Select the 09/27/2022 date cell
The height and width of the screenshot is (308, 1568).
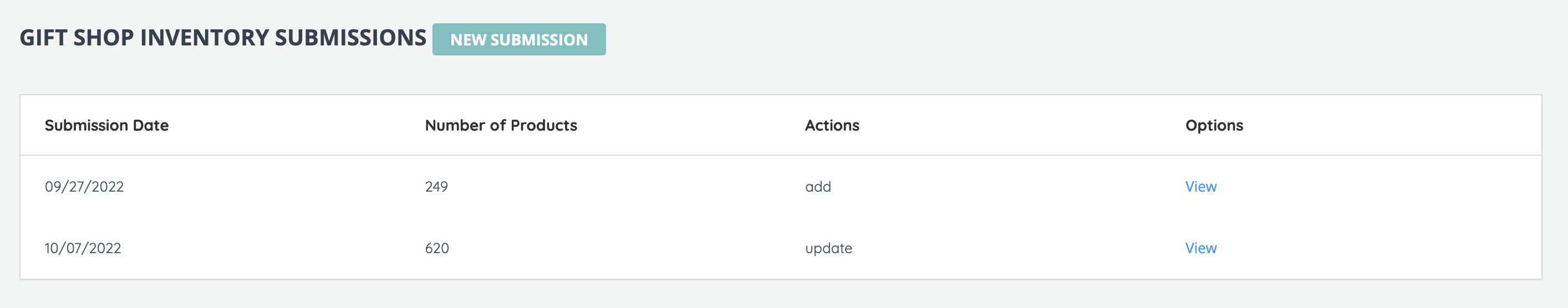[84, 187]
